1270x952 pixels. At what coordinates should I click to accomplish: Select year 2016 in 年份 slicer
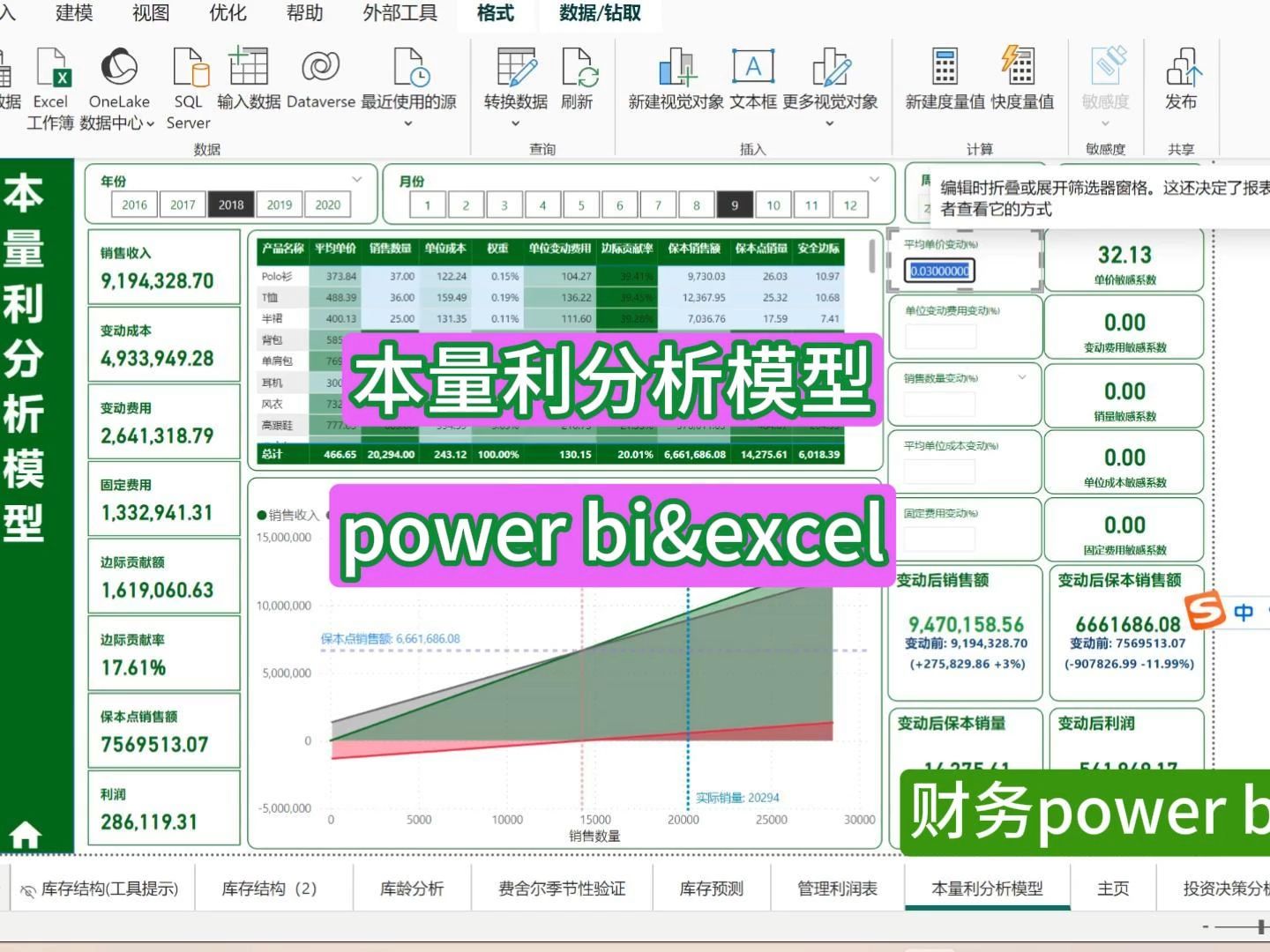[x=135, y=205]
